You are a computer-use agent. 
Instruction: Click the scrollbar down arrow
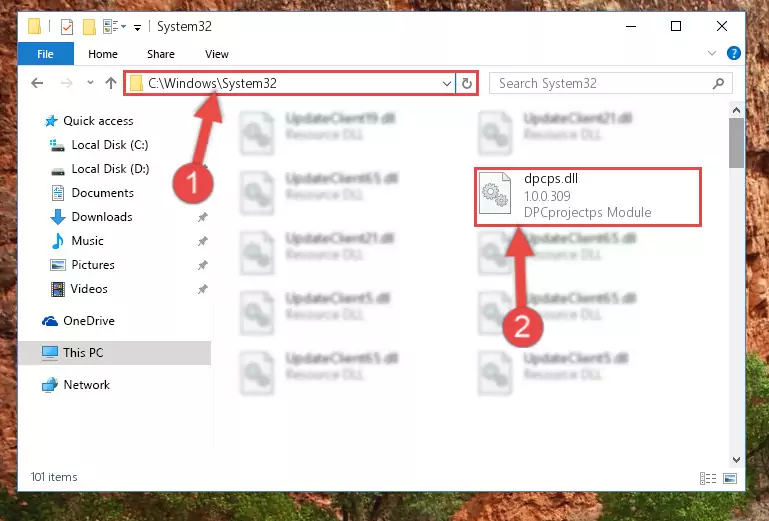(736, 460)
